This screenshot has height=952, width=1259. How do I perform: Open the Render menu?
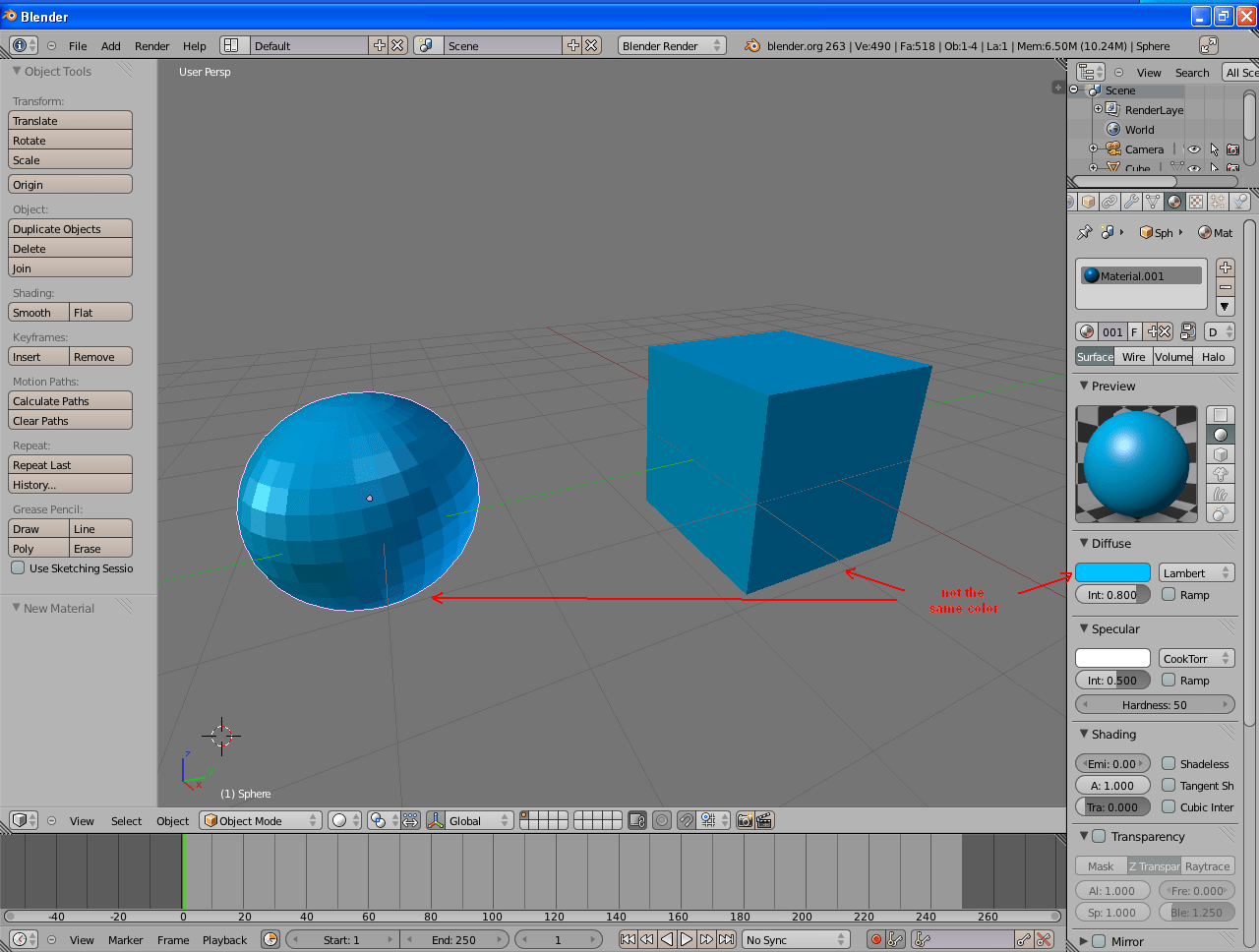[x=151, y=45]
